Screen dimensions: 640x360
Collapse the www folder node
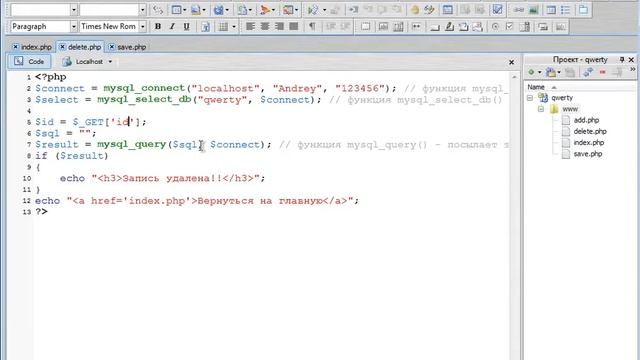(x=541, y=109)
